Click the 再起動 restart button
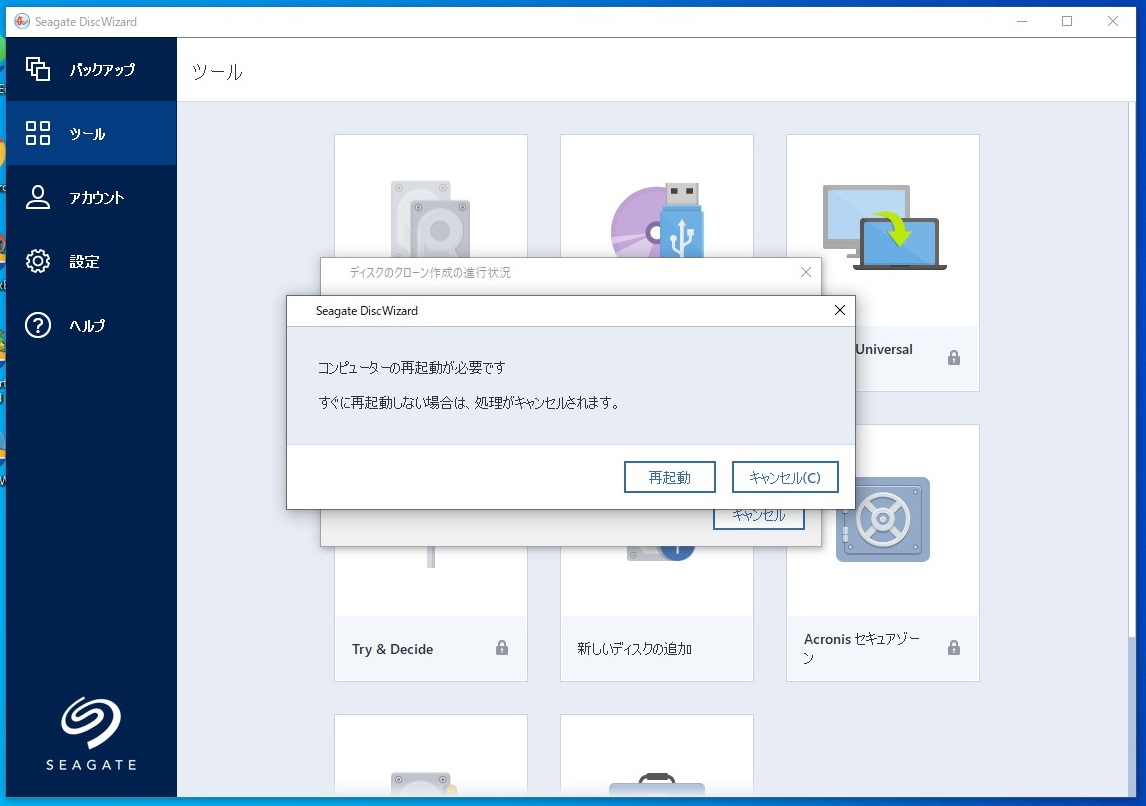The width and height of the screenshot is (1146, 806). pos(669,477)
